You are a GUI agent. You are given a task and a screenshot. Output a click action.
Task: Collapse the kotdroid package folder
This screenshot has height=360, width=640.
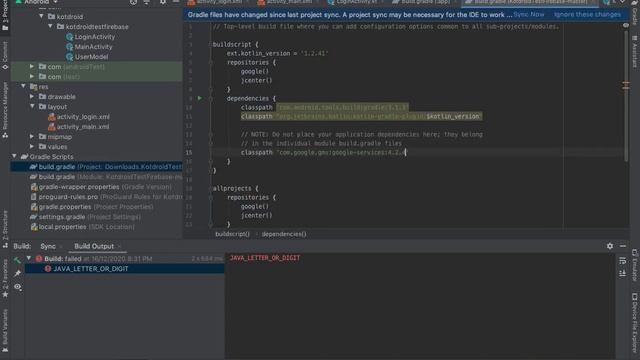(42, 17)
